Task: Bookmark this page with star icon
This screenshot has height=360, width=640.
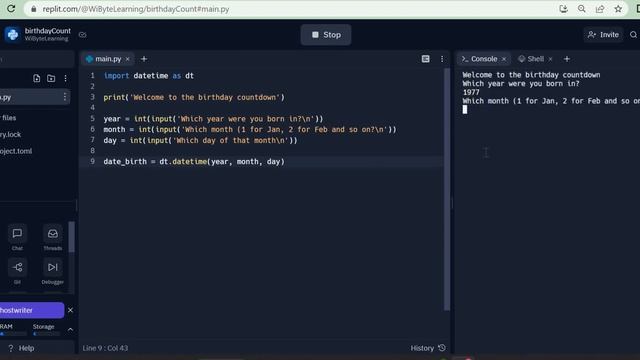Action: point(618,9)
